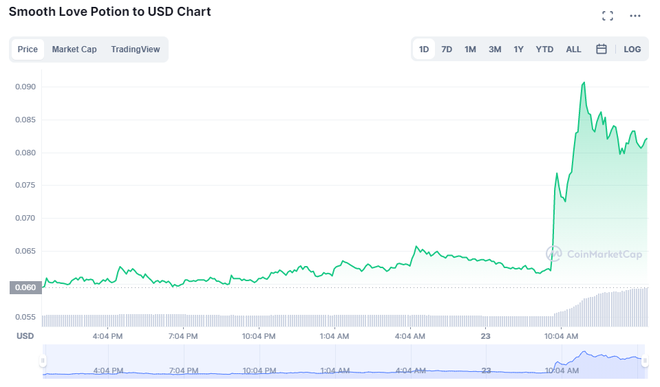660x387 pixels.
Task: Select the 3M time range
Action: [495, 49]
